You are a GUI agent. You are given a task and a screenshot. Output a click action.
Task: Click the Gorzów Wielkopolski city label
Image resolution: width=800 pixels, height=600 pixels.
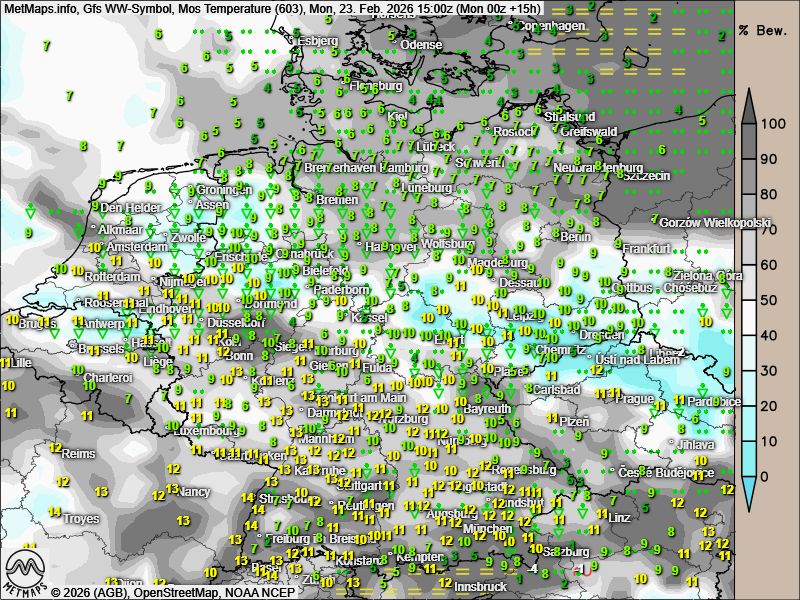tap(715, 222)
